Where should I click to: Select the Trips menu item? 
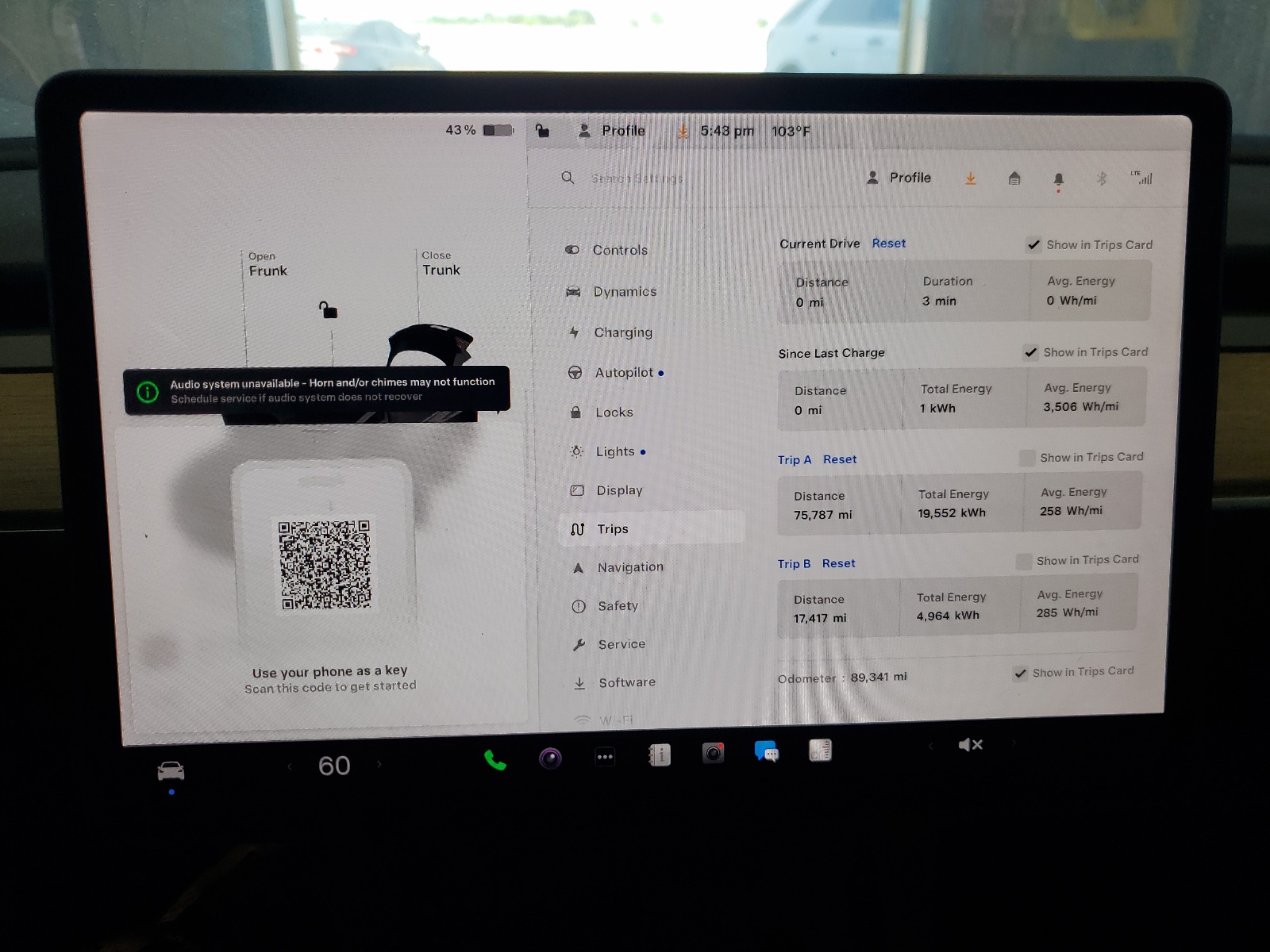pyautogui.click(x=652, y=529)
